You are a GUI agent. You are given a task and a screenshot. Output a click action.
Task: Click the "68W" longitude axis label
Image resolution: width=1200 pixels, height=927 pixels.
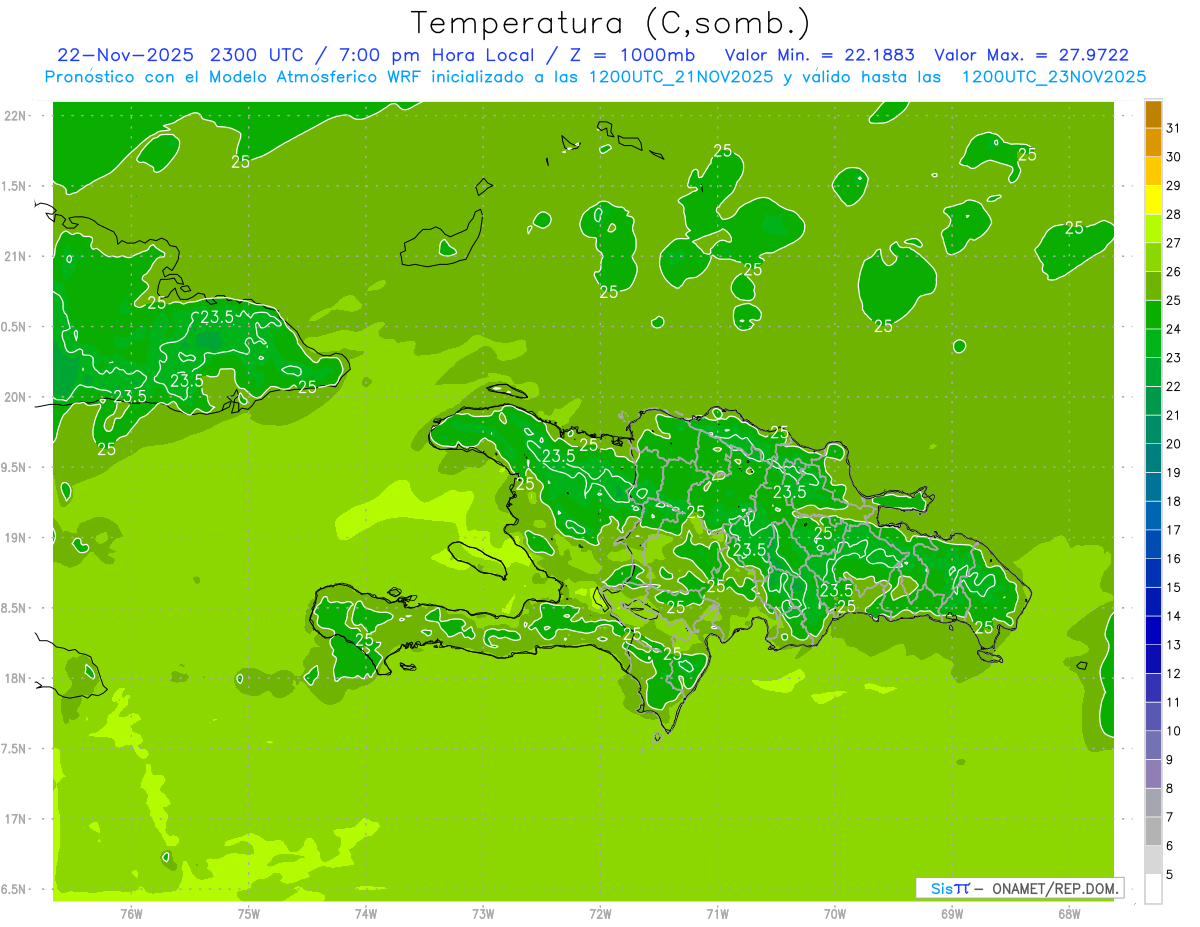coord(1069,913)
